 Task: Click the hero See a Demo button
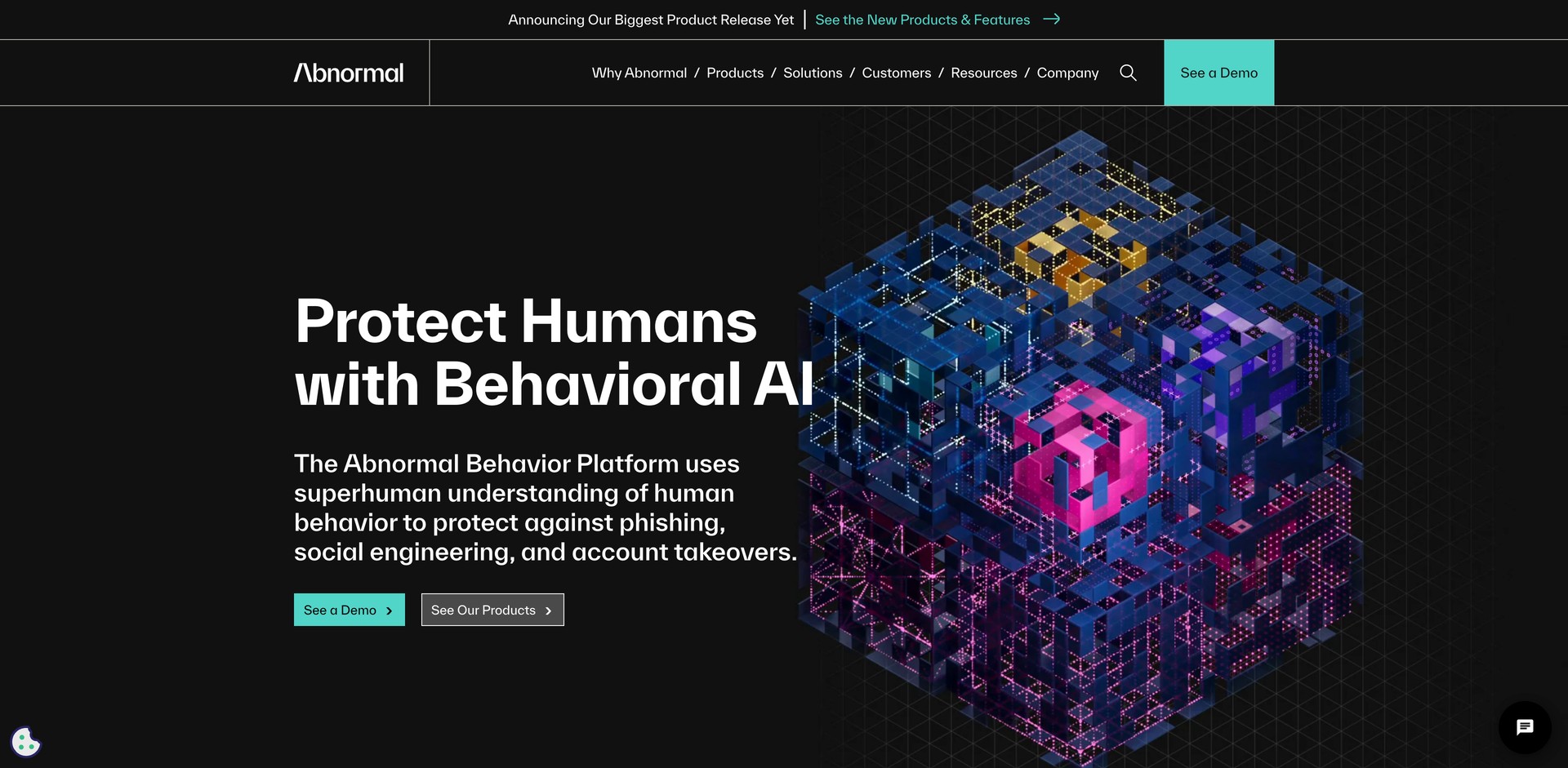pos(350,610)
